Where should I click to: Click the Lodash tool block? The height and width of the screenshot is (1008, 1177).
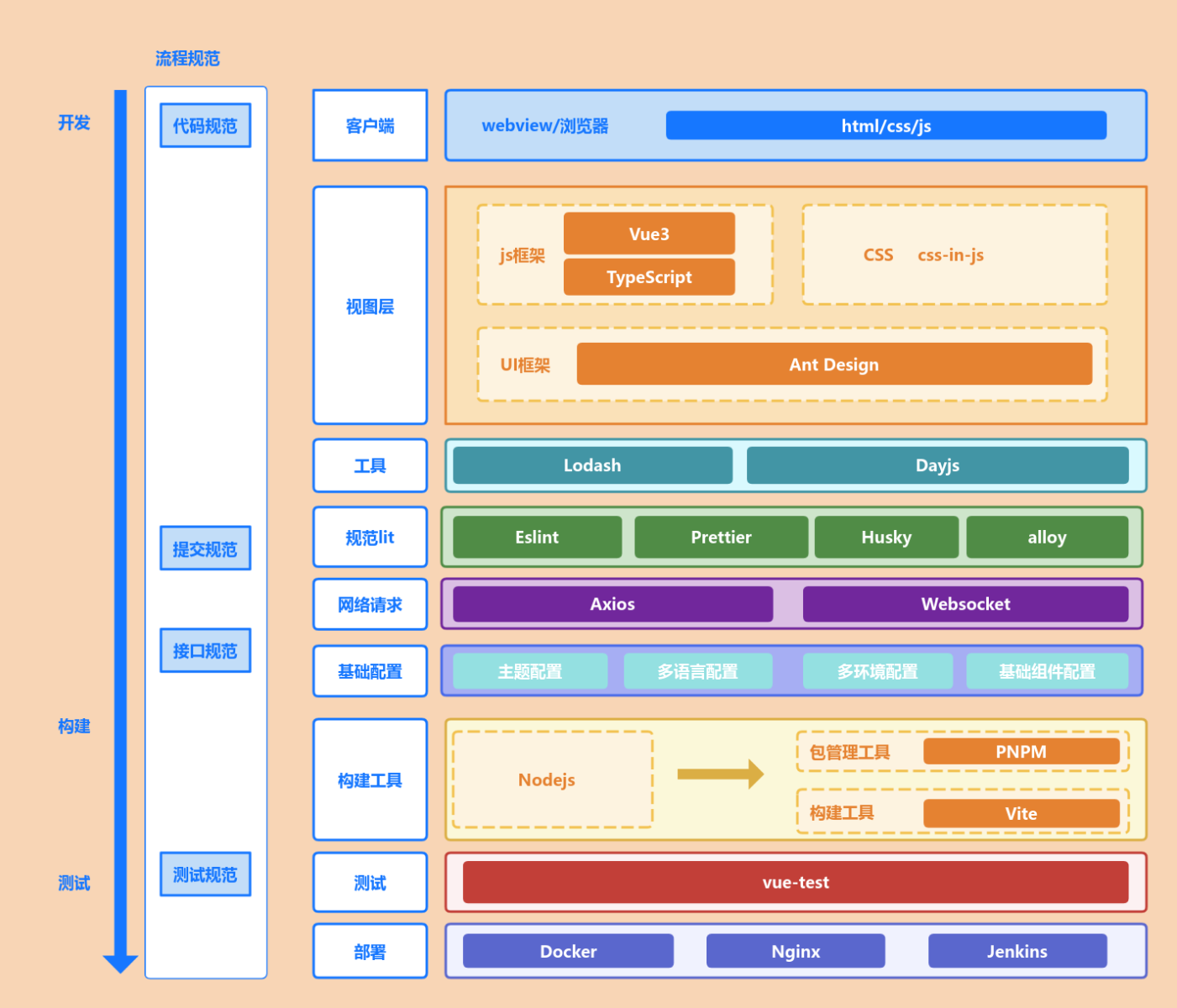coord(592,465)
